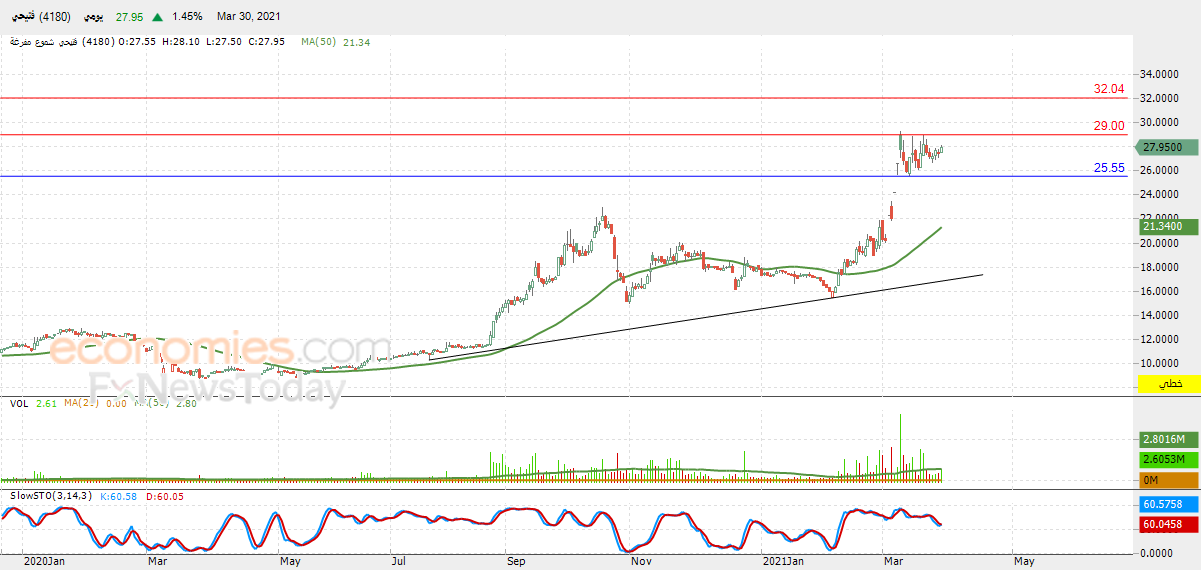Click the VOL indicator label

tap(18, 403)
